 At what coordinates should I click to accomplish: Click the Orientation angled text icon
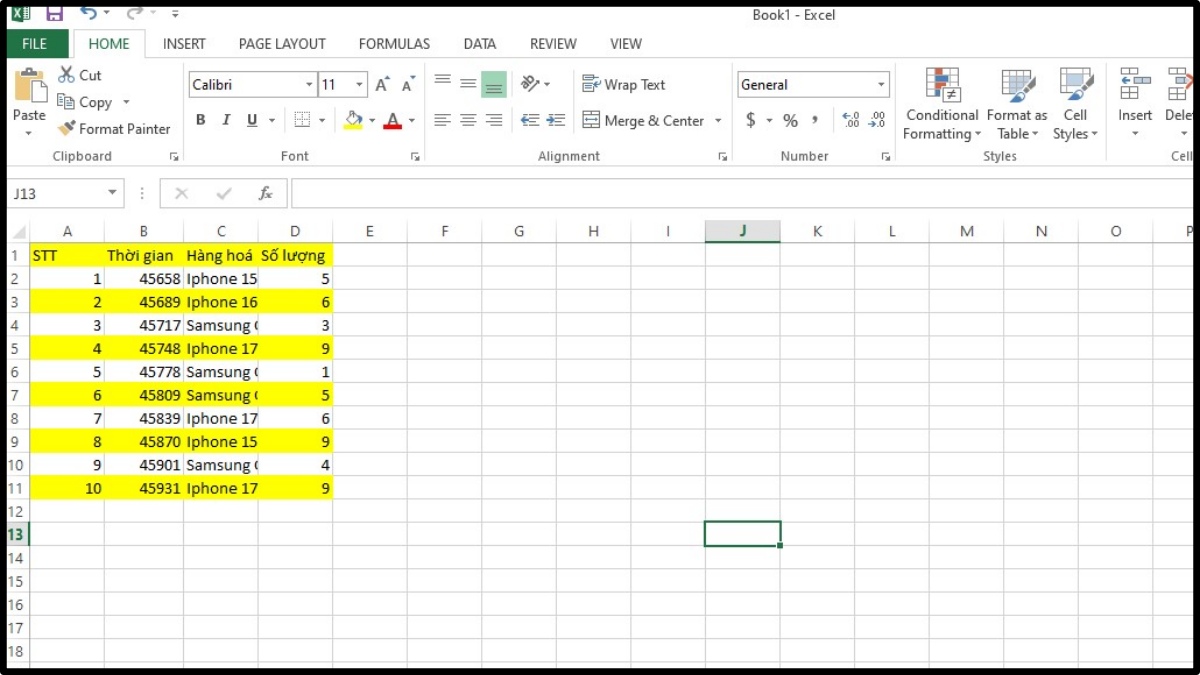[531, 84]
